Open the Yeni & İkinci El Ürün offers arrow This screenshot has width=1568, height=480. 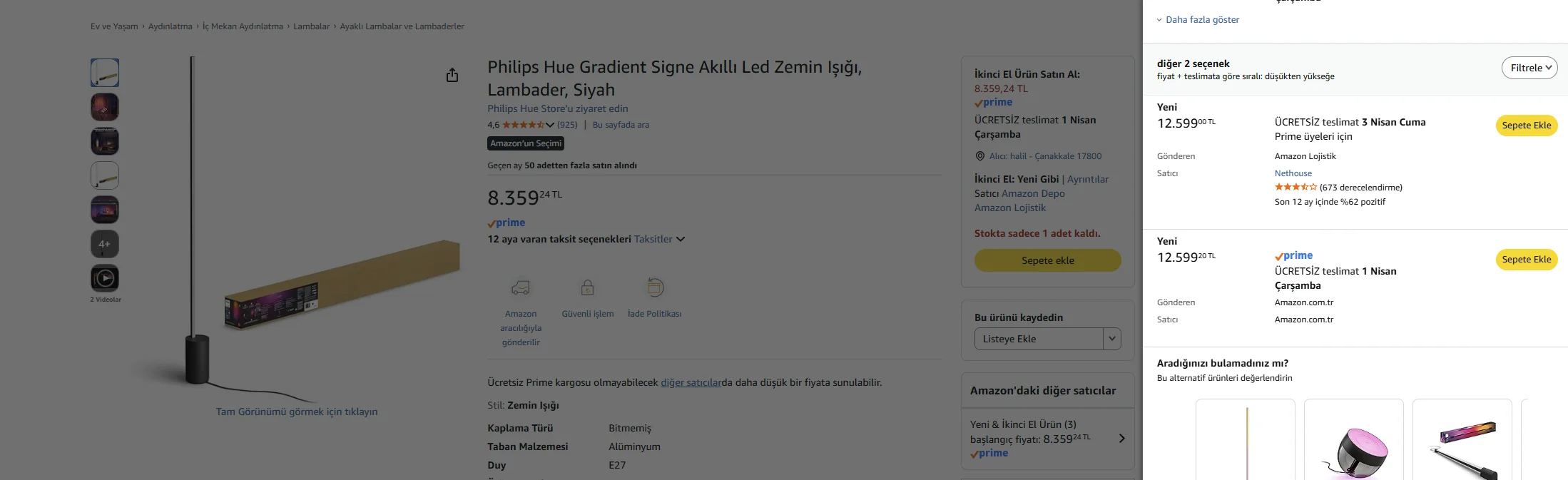click(x=1121, y=439)
